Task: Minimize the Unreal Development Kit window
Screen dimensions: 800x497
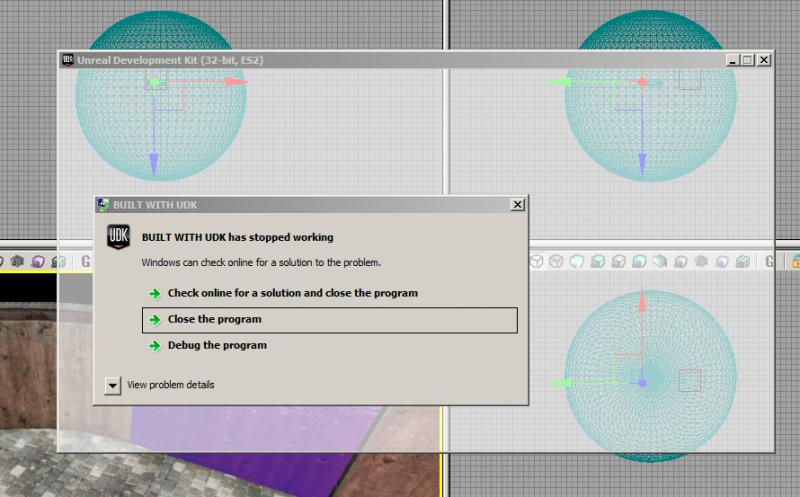Action: [x=732, y=60]
